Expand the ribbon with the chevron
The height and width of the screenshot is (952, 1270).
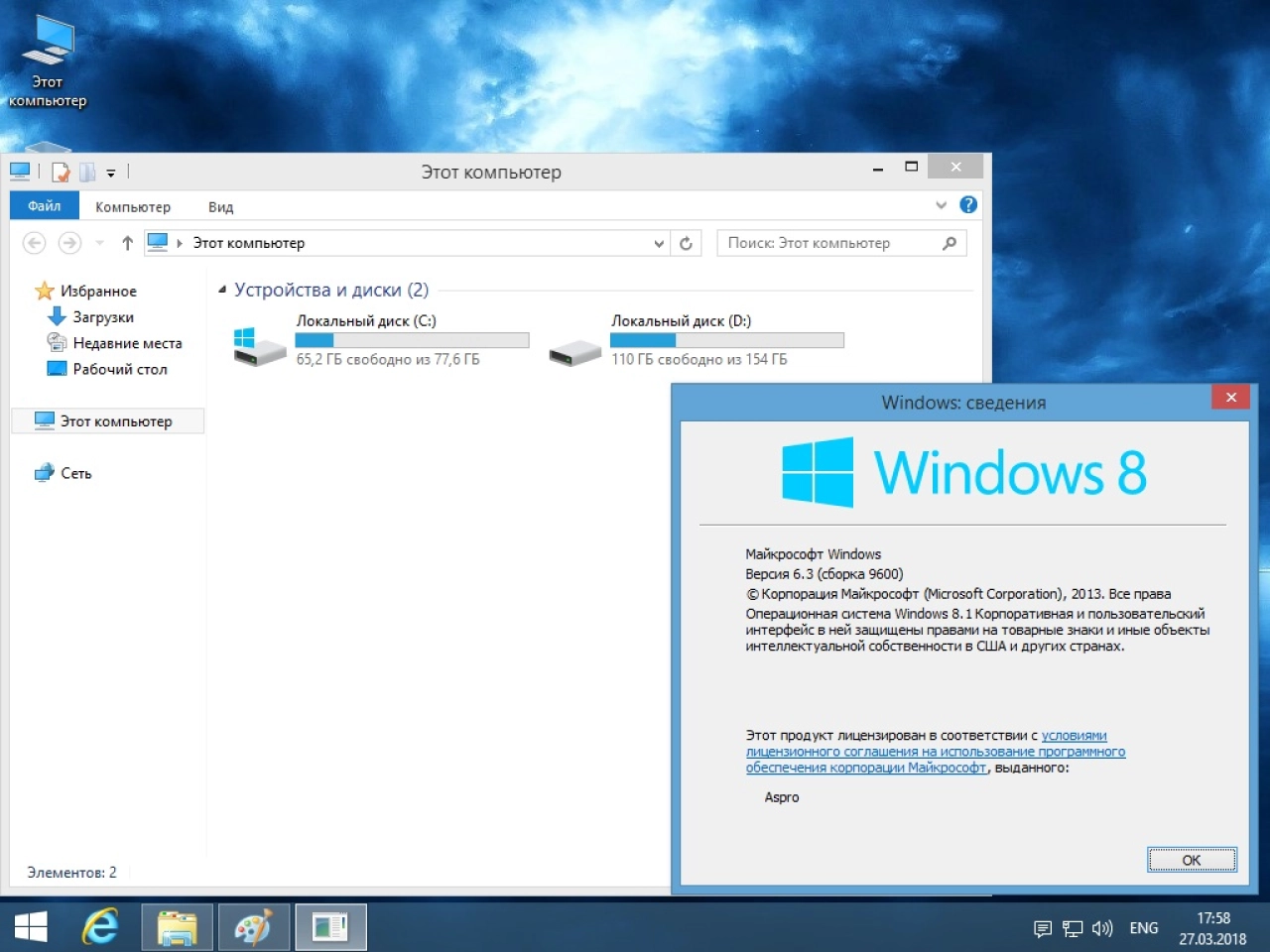pos(941,205)
